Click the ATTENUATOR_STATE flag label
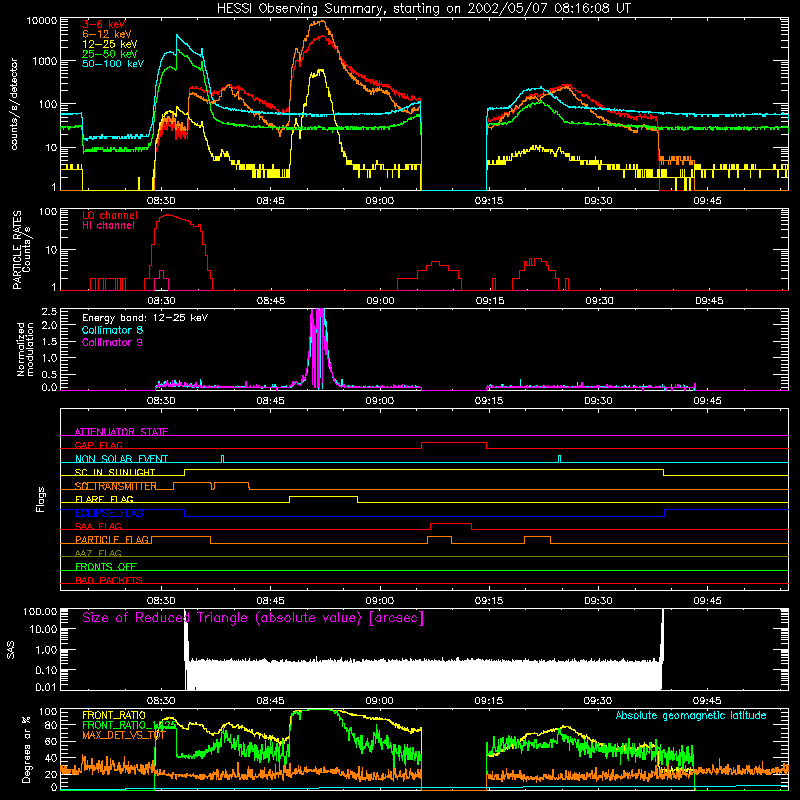Screen dimensions: 800x800 121,432
